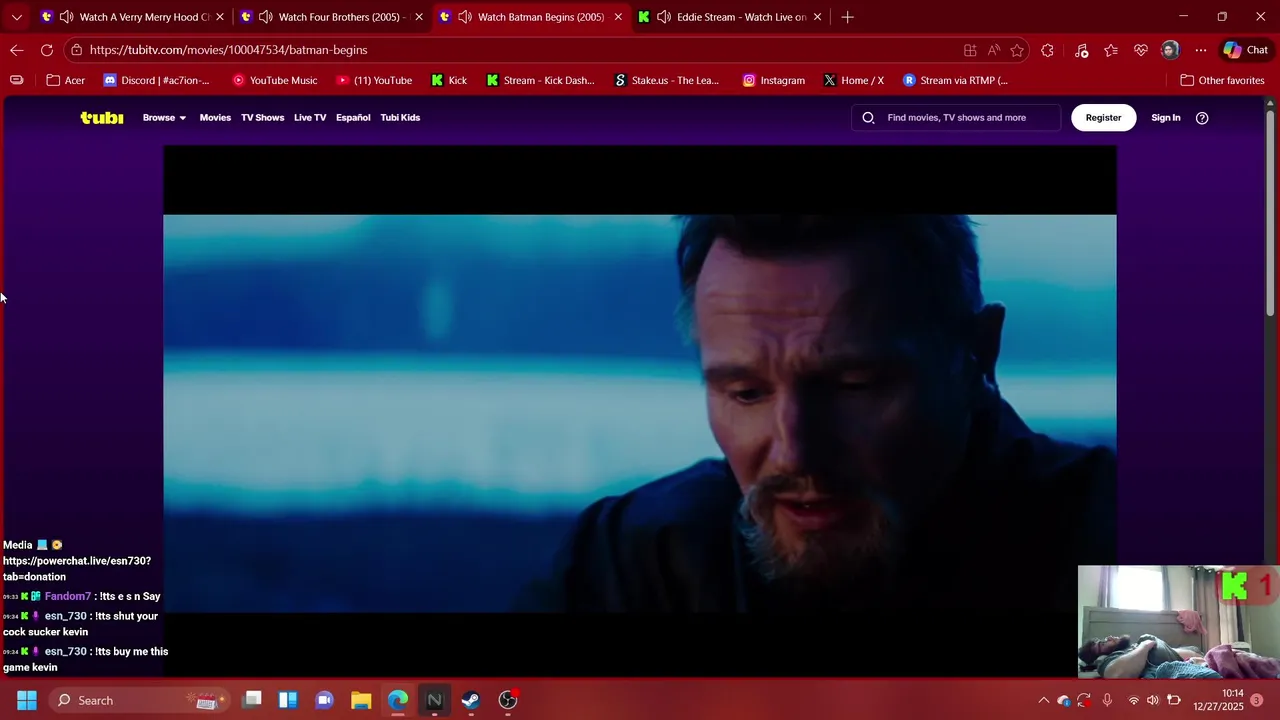This screenshot has width=1280, height=720.
Task: Open Task View on the taskbar
Action: pos(252,700)
